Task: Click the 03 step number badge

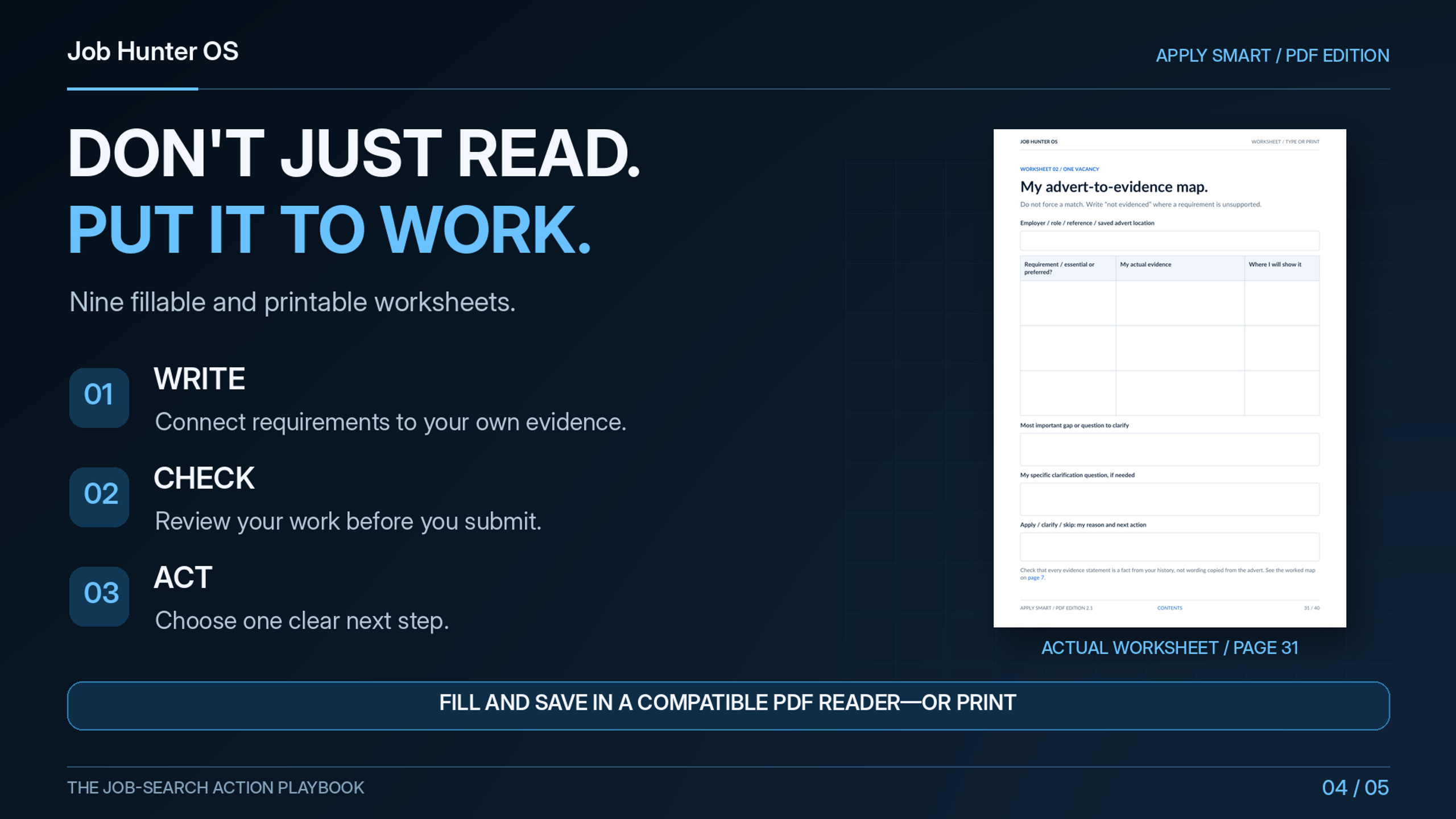Action: (x=99, y=597)
